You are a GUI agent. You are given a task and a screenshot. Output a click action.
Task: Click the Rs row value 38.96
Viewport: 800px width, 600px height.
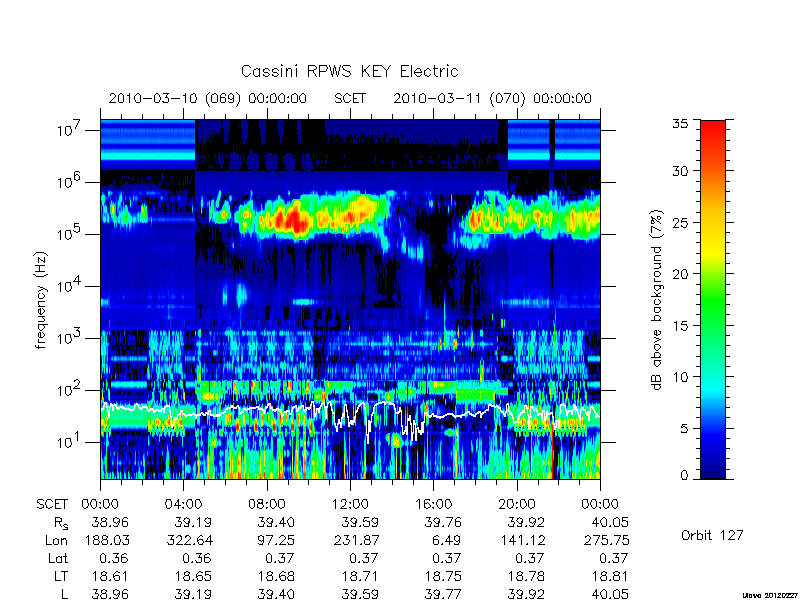tap(110, 522)
